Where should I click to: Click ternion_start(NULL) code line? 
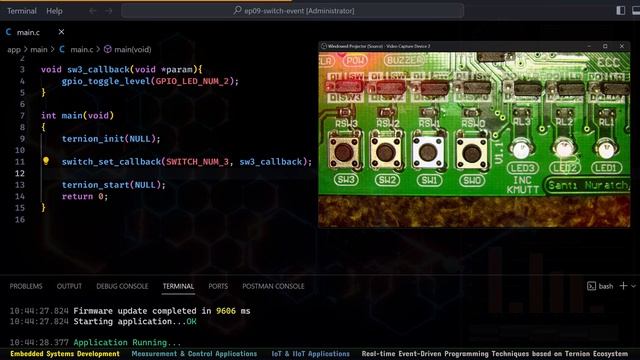[x=114, y=185]
